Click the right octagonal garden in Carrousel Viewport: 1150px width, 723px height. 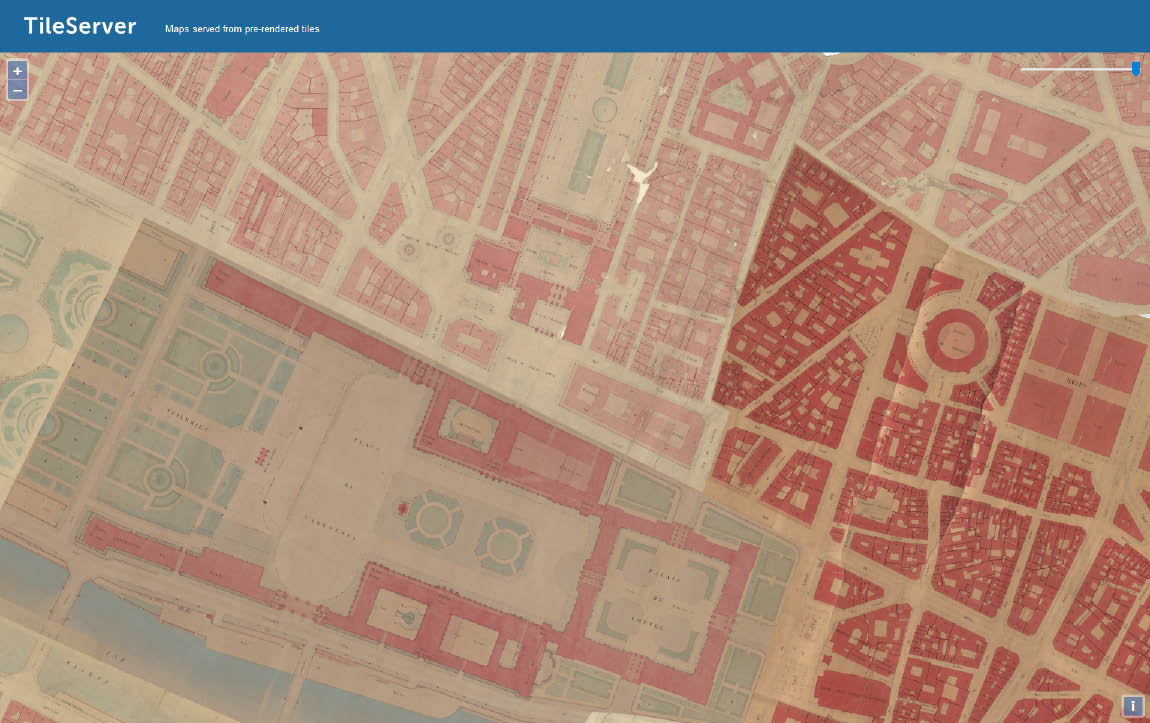505,542
